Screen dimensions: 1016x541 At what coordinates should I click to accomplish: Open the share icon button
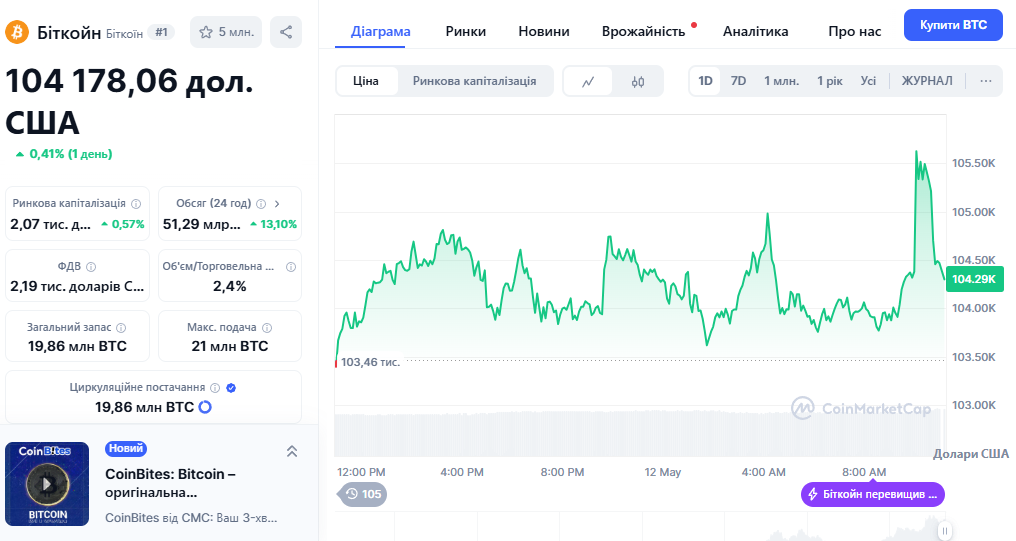(286, 32)
